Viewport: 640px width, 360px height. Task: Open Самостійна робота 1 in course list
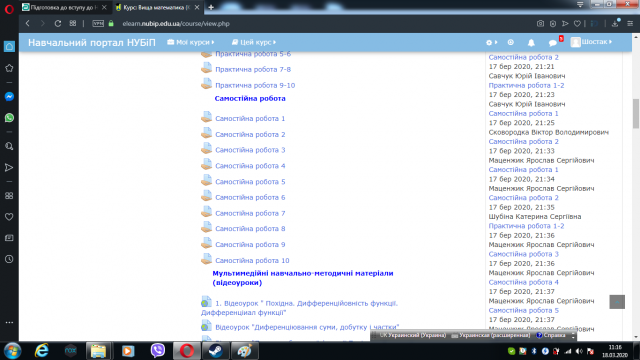pos(250,118)
